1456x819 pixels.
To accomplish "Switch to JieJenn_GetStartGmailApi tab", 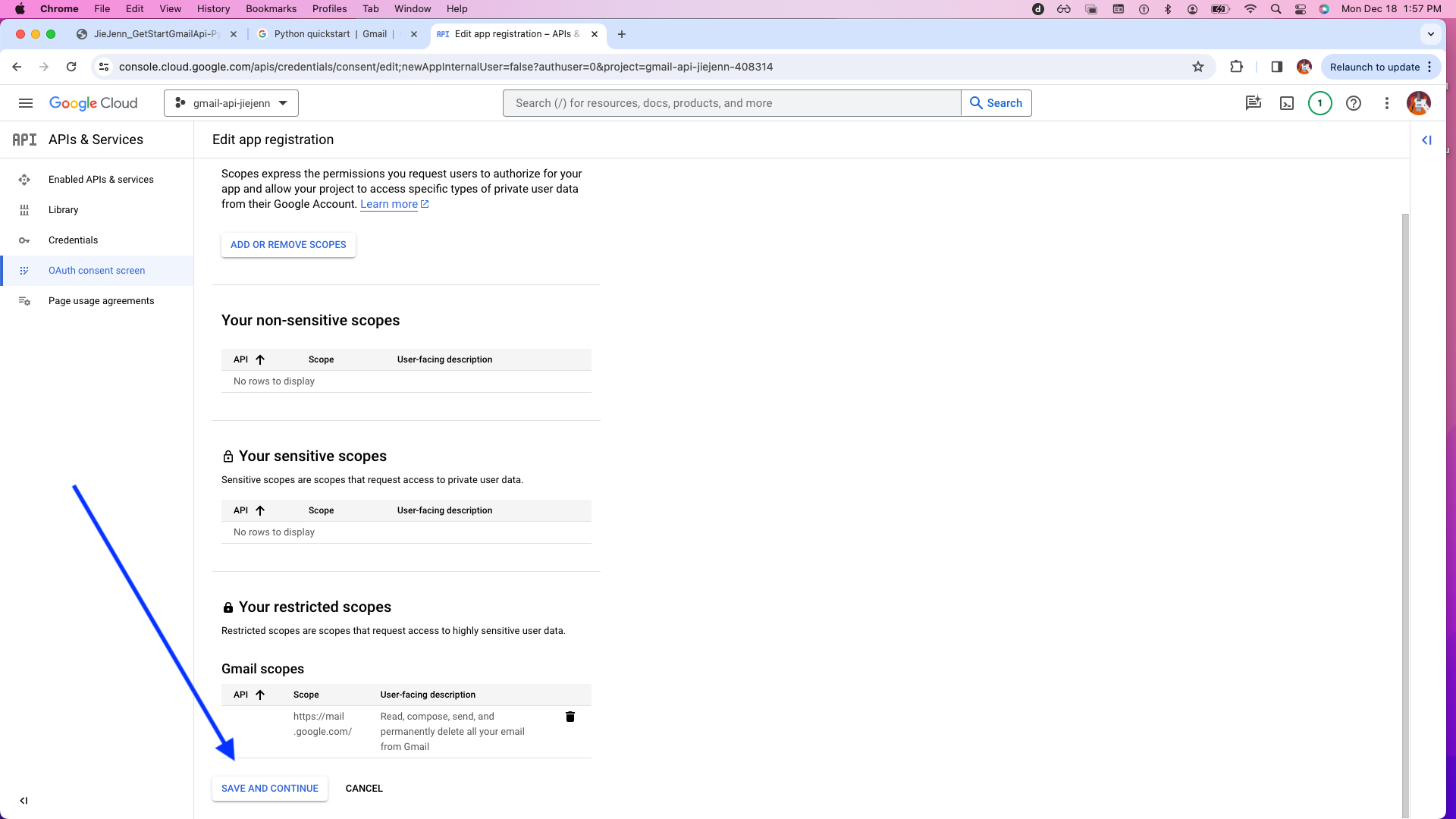I will (155, 34).
